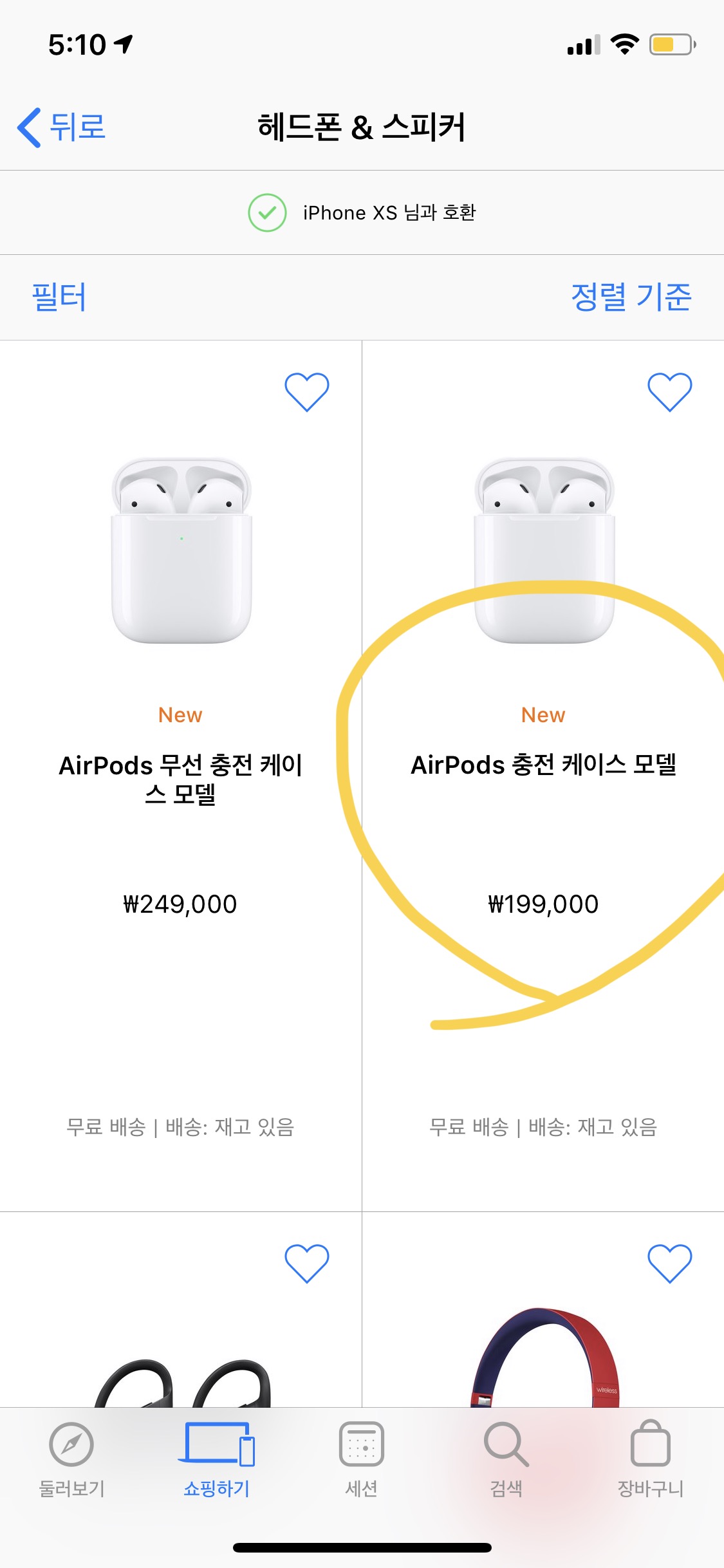Tap the 검색 magnifying glass icon
The width and height of the screenshot is (724, 1568).
[x=506, y=1444]
